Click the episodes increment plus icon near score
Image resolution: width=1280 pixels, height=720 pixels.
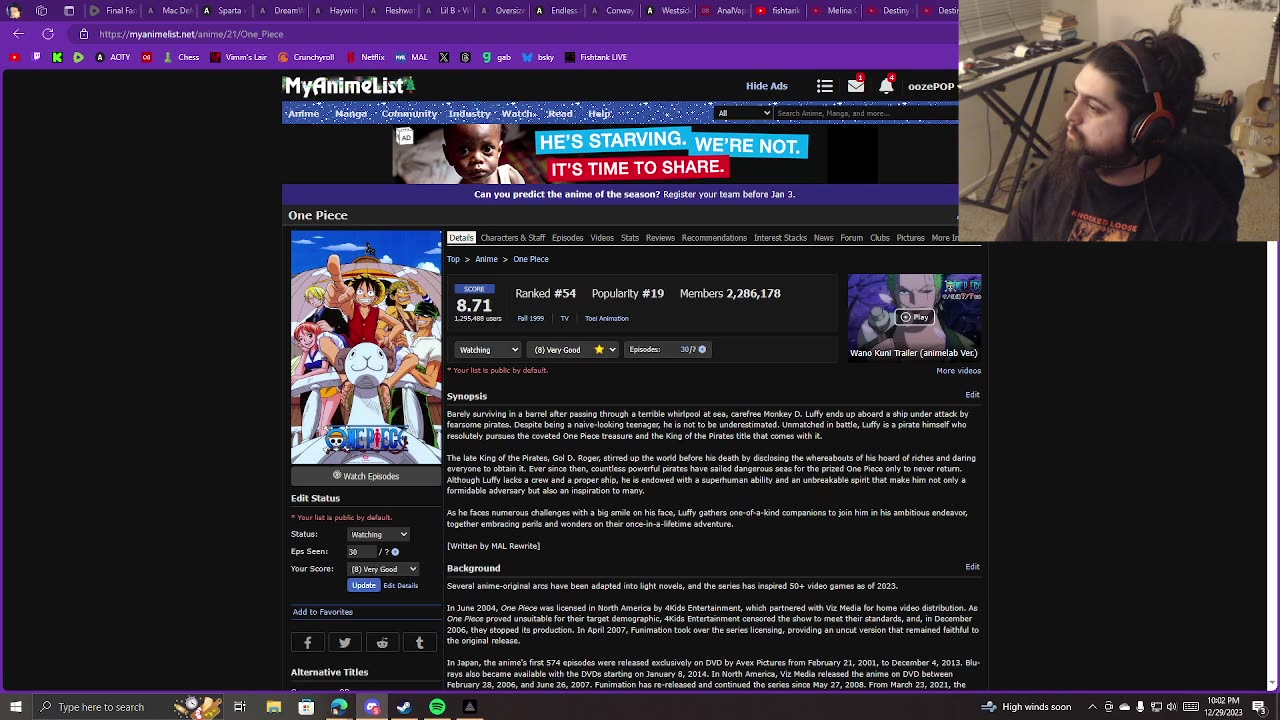coord(702,349)
